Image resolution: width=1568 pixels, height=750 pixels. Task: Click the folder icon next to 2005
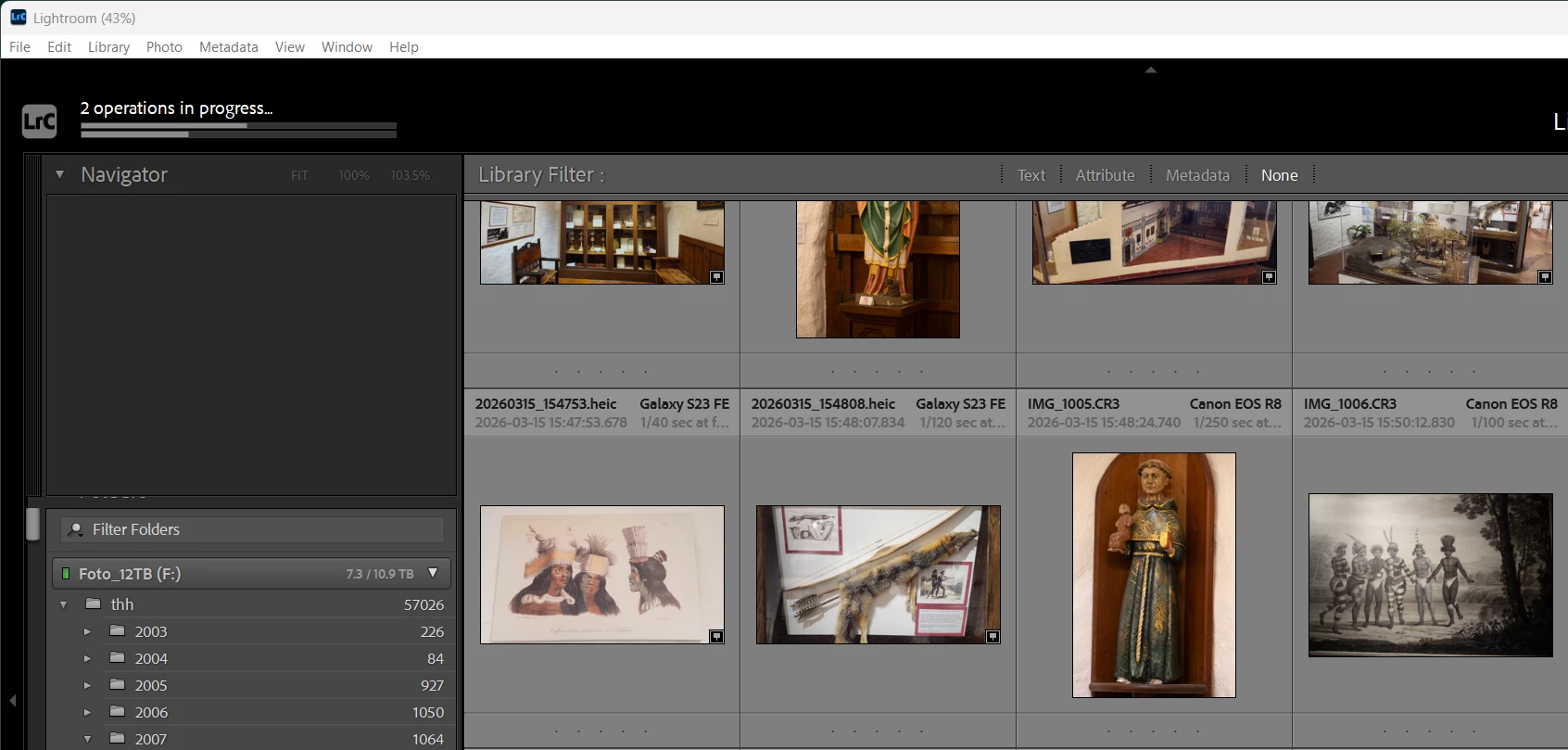click(x=117, y=684)
